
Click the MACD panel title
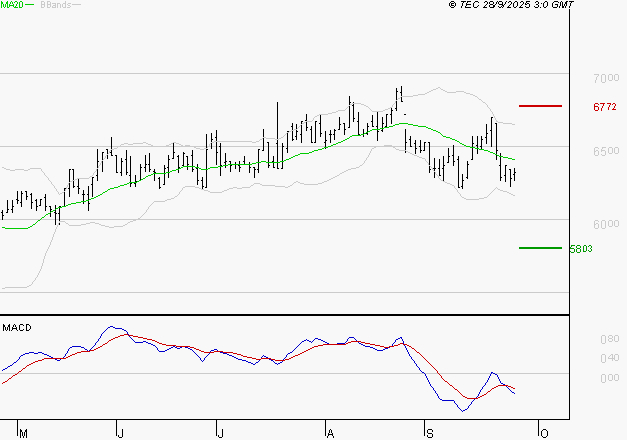click(x=16, y=327)
